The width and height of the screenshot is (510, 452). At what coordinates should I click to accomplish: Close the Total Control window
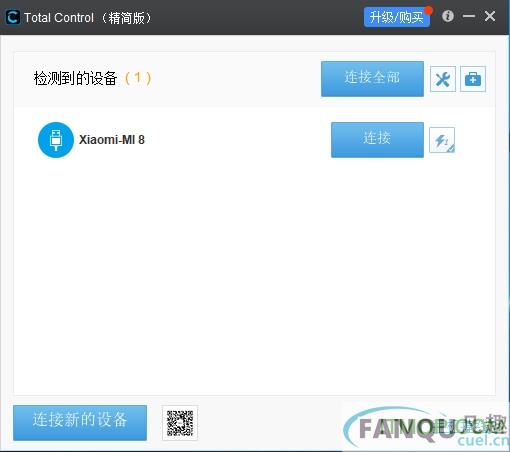(490, 16)
